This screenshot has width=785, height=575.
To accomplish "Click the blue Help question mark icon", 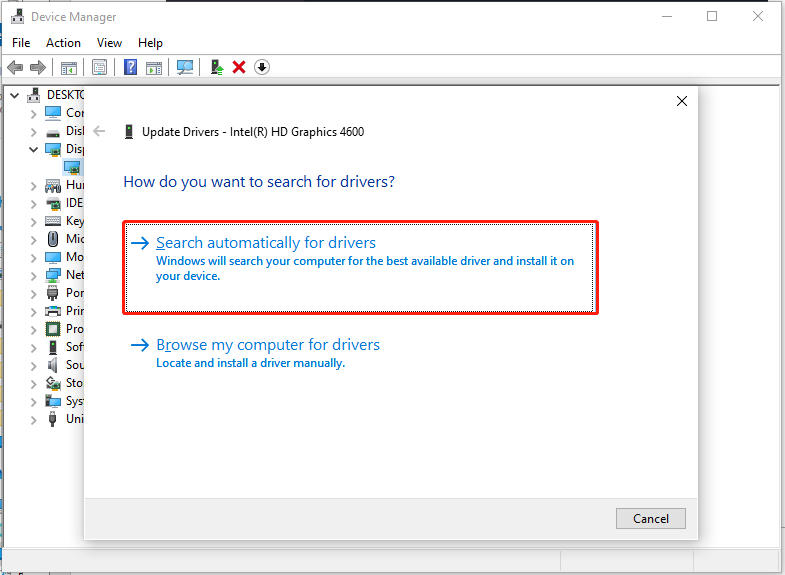I will pos(130,67).
